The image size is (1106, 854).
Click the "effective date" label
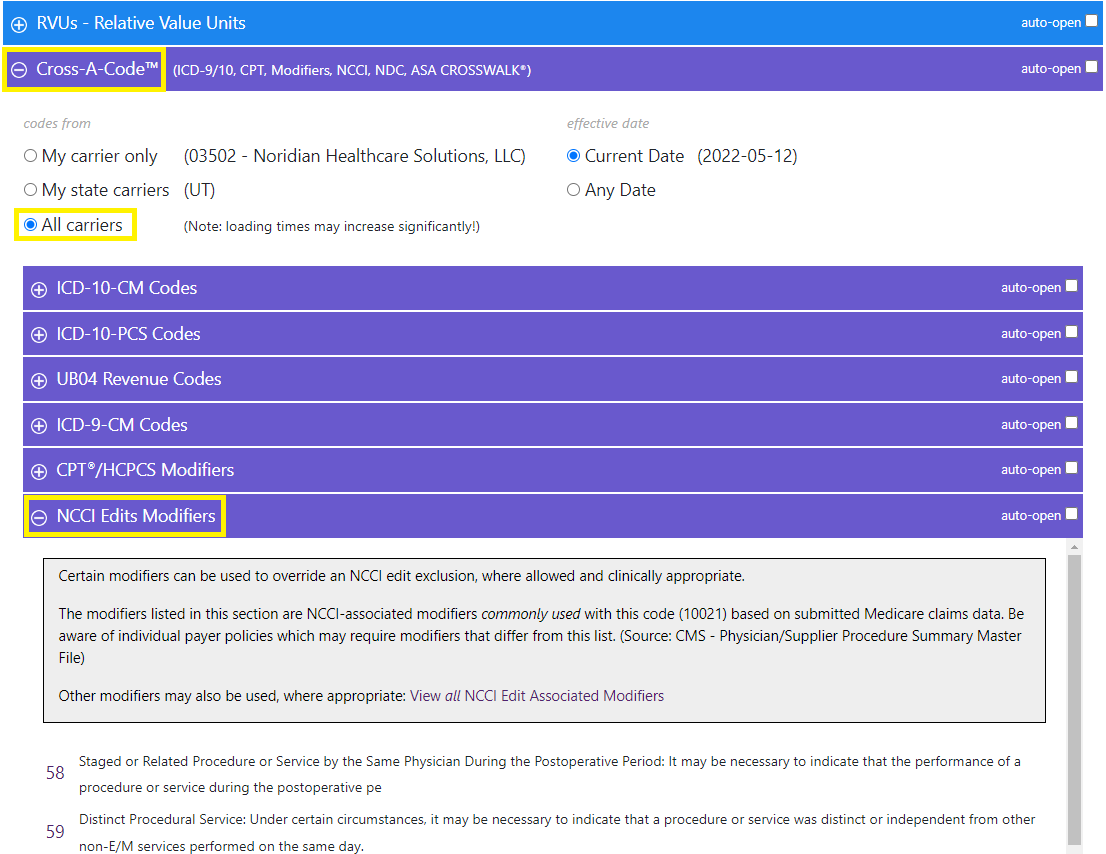coord(608,123)
